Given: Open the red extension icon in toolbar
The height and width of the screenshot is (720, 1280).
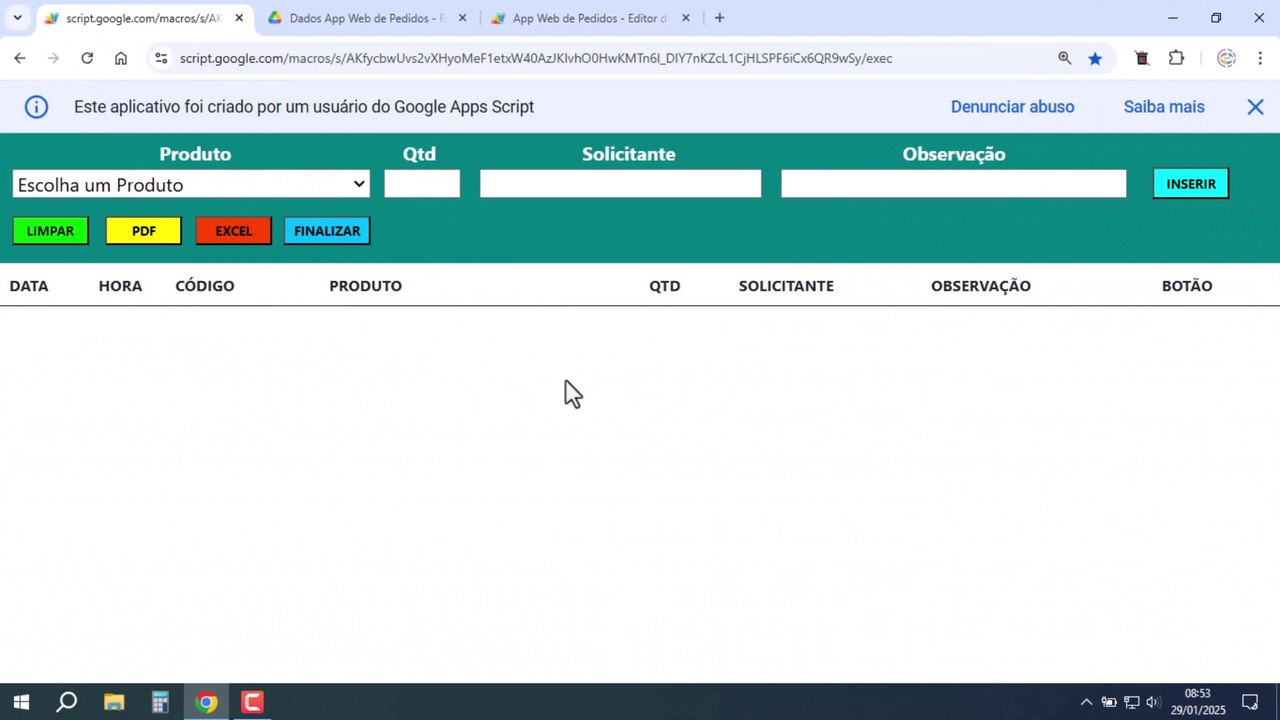Looking at the screenshot, I should (1142, 58).
